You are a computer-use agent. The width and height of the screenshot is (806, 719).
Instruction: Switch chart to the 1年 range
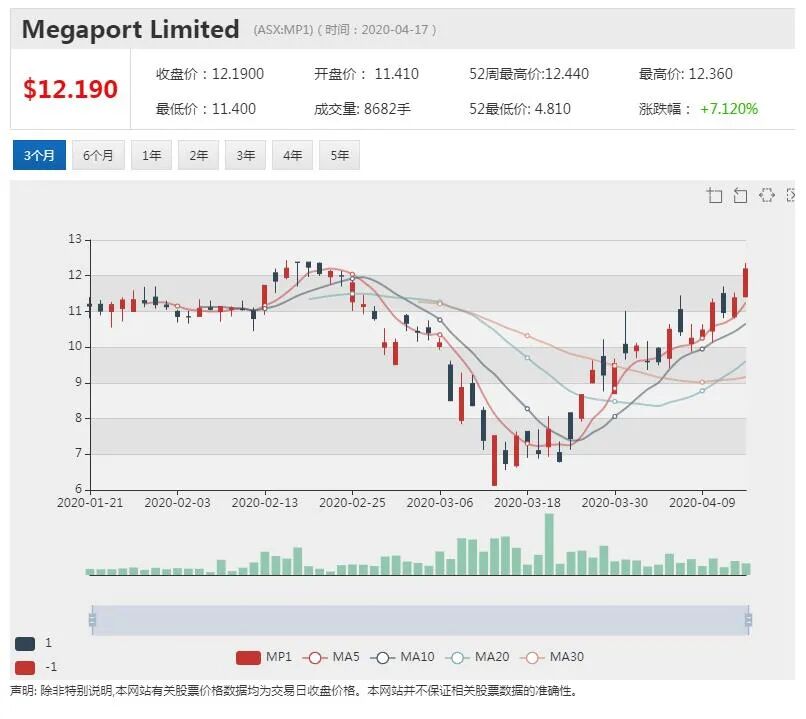(151, 155)
